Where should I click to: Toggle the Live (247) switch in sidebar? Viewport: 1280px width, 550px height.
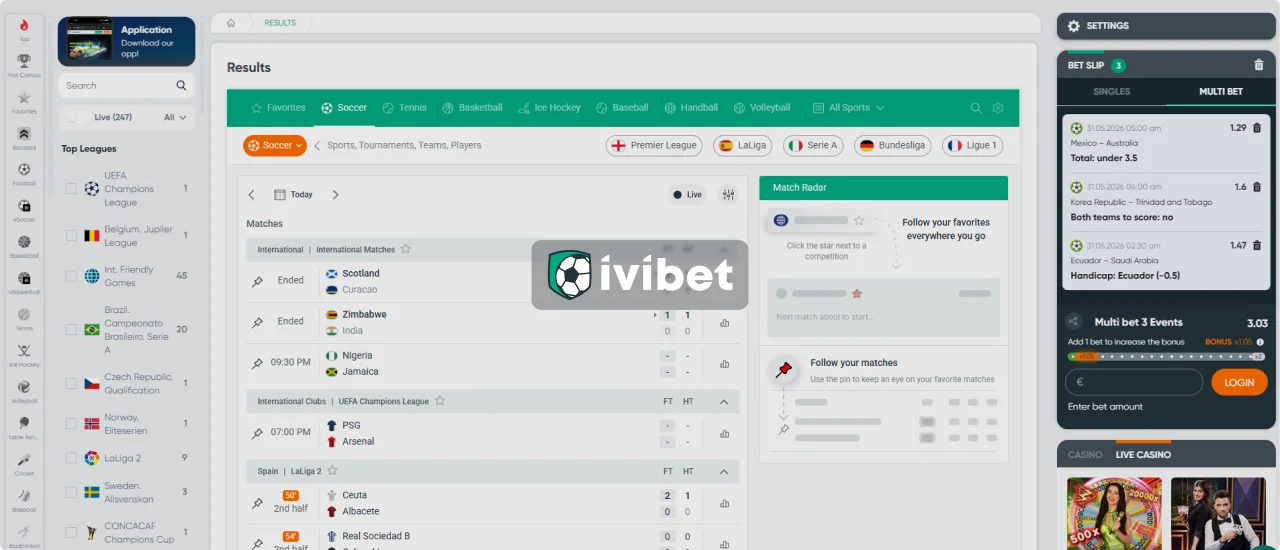click(x=75, y=117)
